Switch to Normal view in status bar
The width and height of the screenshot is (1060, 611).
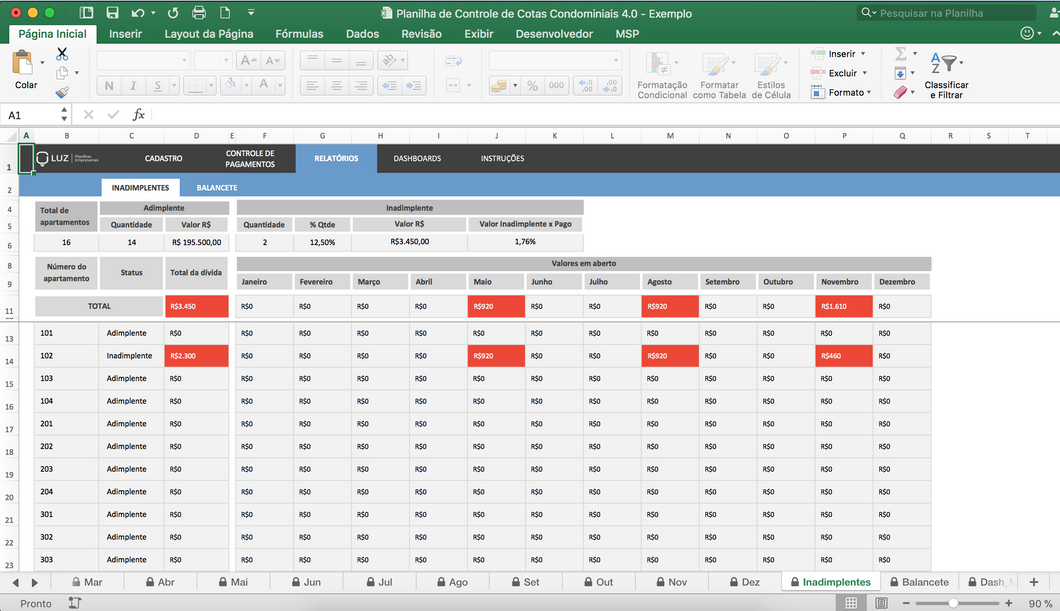(851, 603)
